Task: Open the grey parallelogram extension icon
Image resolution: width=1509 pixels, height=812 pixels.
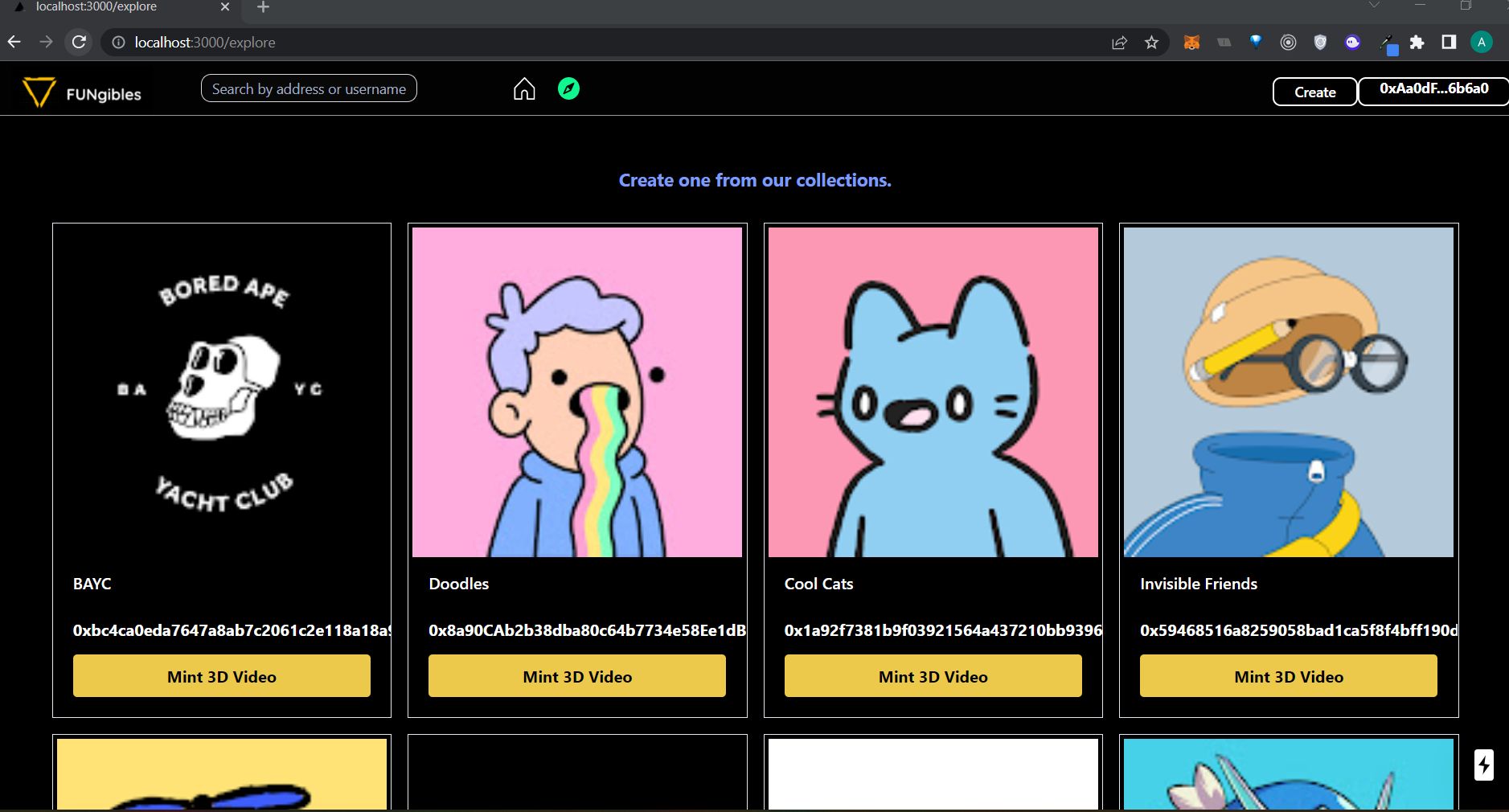Action: (x=1224, y=43)
